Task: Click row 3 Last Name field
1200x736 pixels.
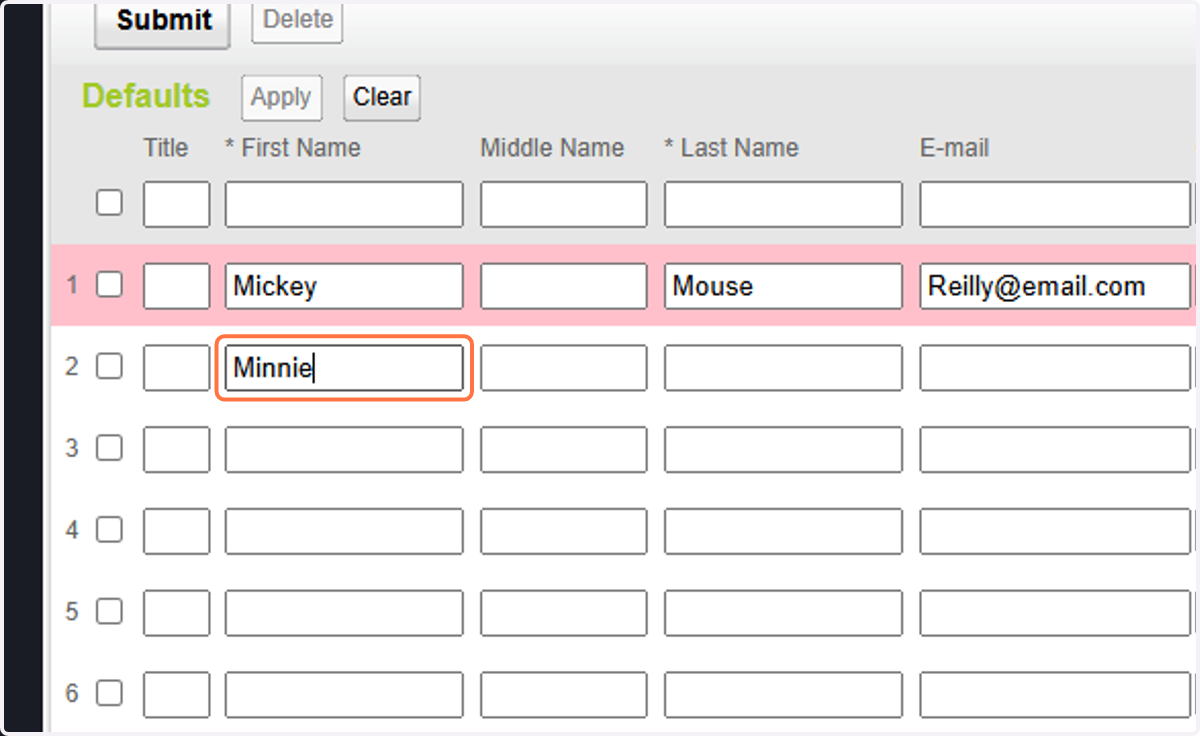Action: pyautogui.click(x=783, y=450)
